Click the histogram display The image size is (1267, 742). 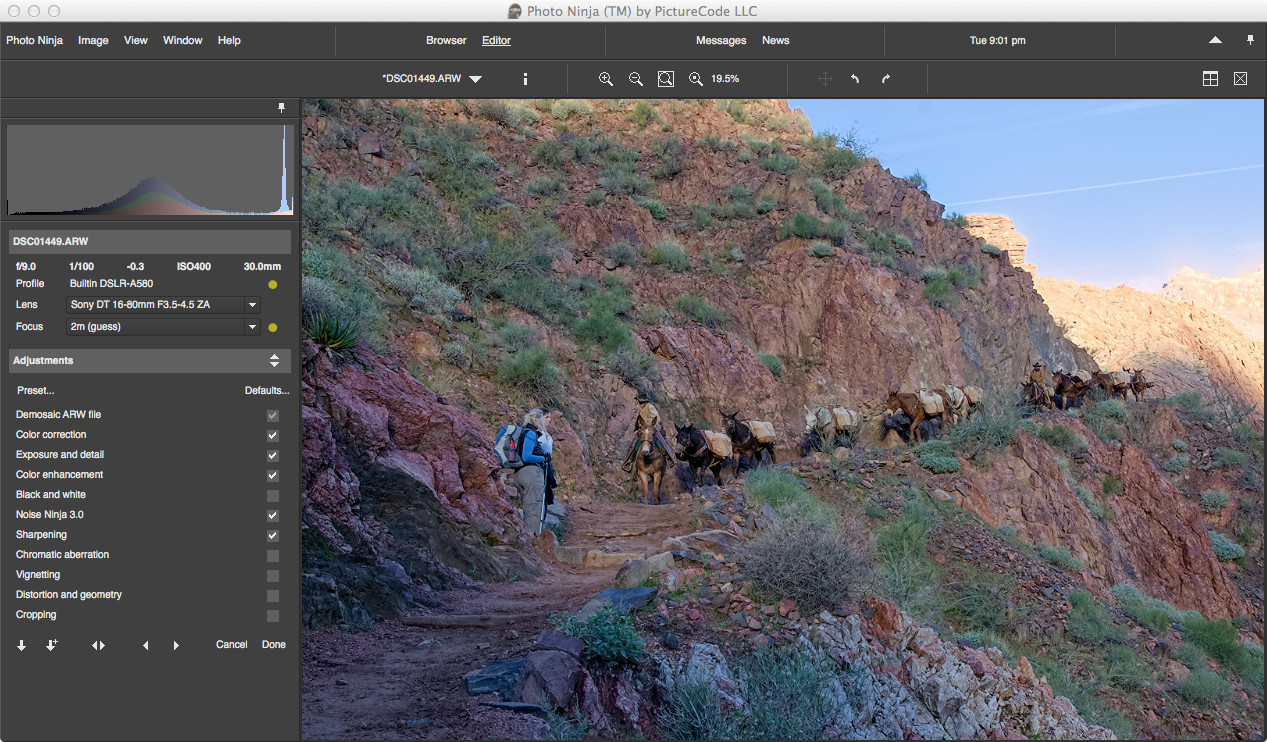coord(150,170)
